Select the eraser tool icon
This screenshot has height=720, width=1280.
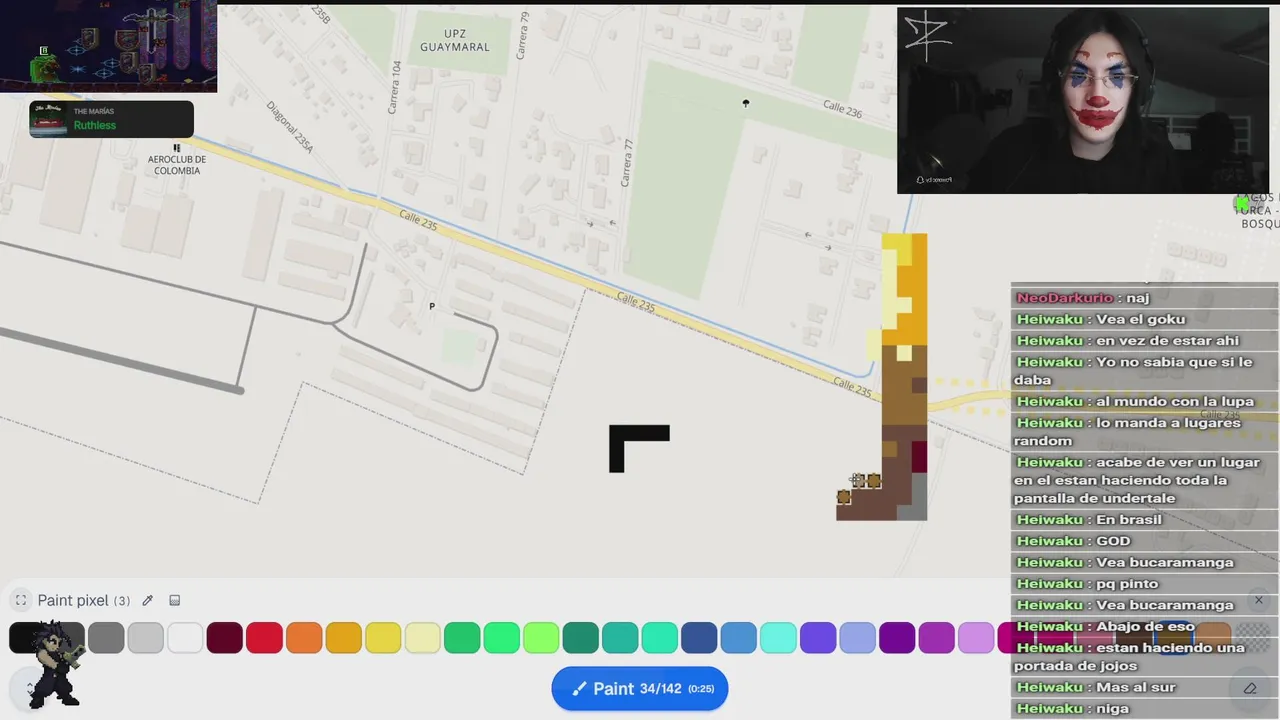[1249, 688]
